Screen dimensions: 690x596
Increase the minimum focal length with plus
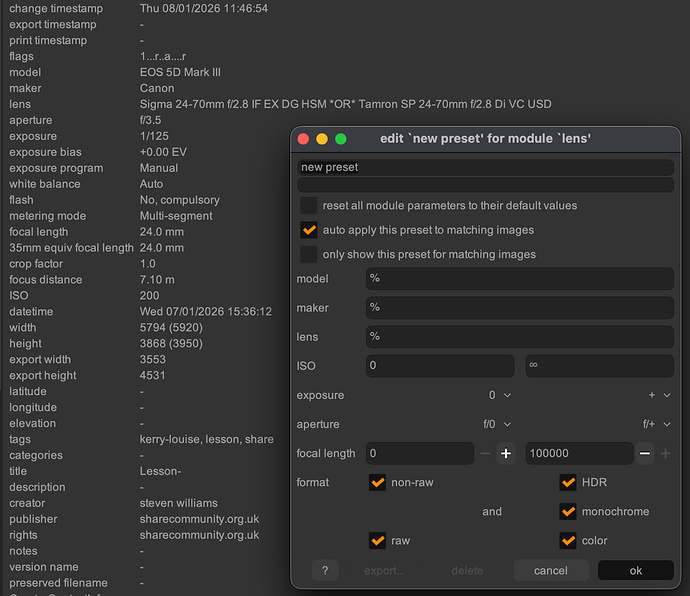(506, 453)
